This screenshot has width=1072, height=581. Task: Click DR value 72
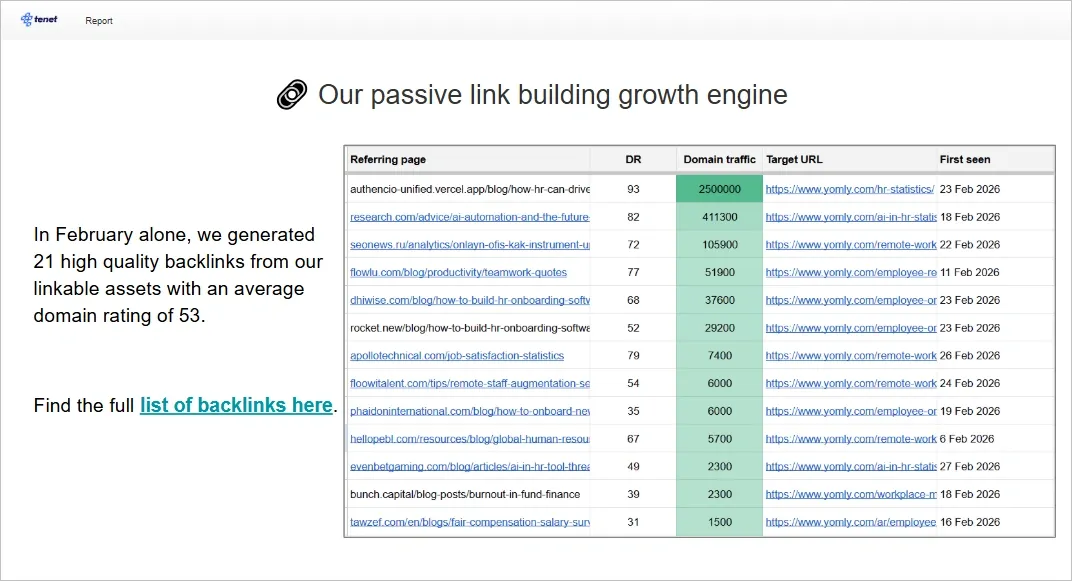[633, 245]
